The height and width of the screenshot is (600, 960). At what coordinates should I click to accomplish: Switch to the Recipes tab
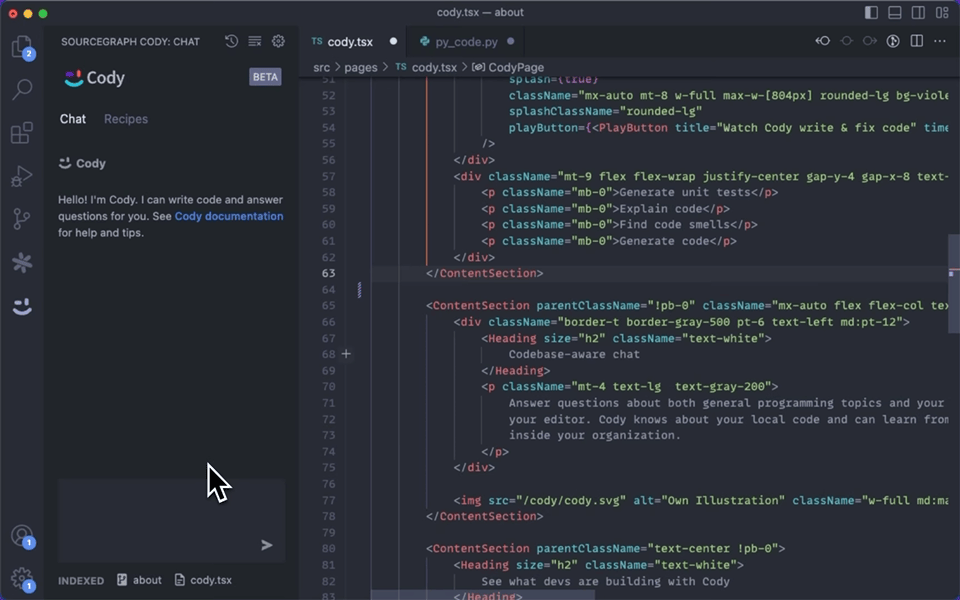pos(125,119)
